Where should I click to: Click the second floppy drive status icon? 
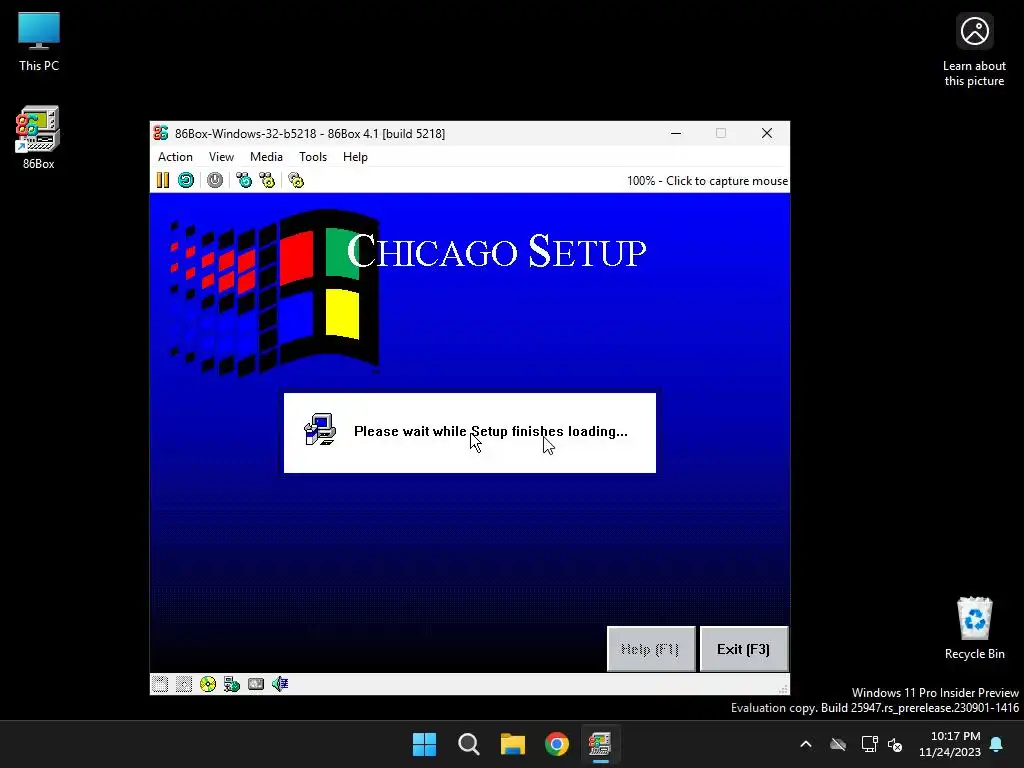184,684
